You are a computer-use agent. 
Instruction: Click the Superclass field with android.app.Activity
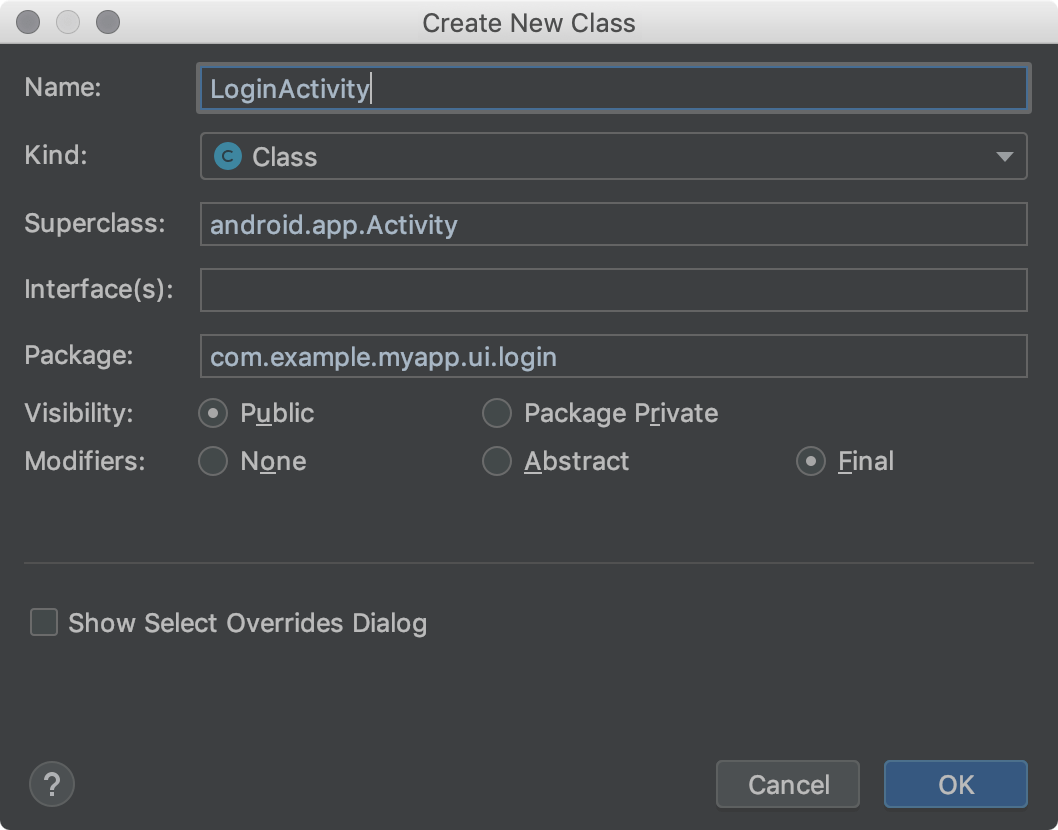(614, 224)
